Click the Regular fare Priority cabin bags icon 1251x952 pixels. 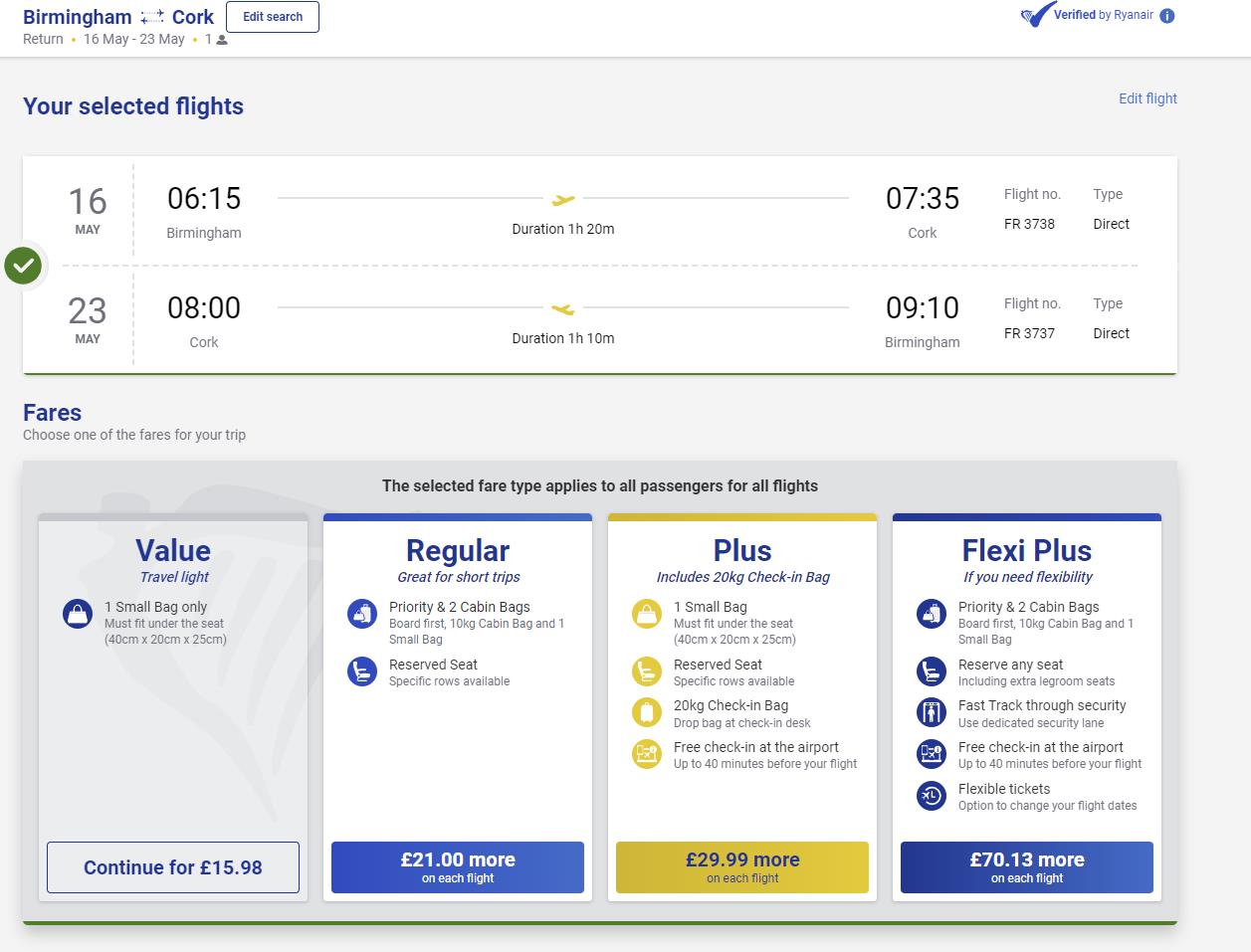tap(362, 614)
